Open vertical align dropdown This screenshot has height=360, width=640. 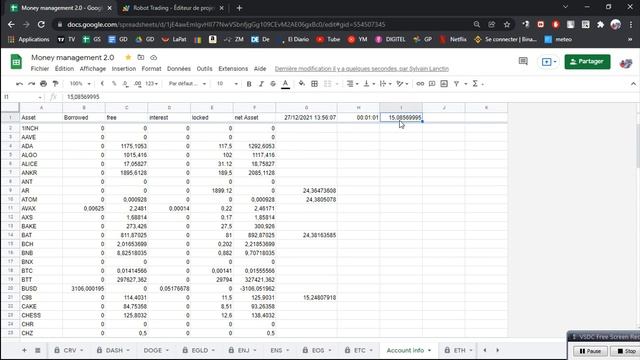[x=369, y=84]
